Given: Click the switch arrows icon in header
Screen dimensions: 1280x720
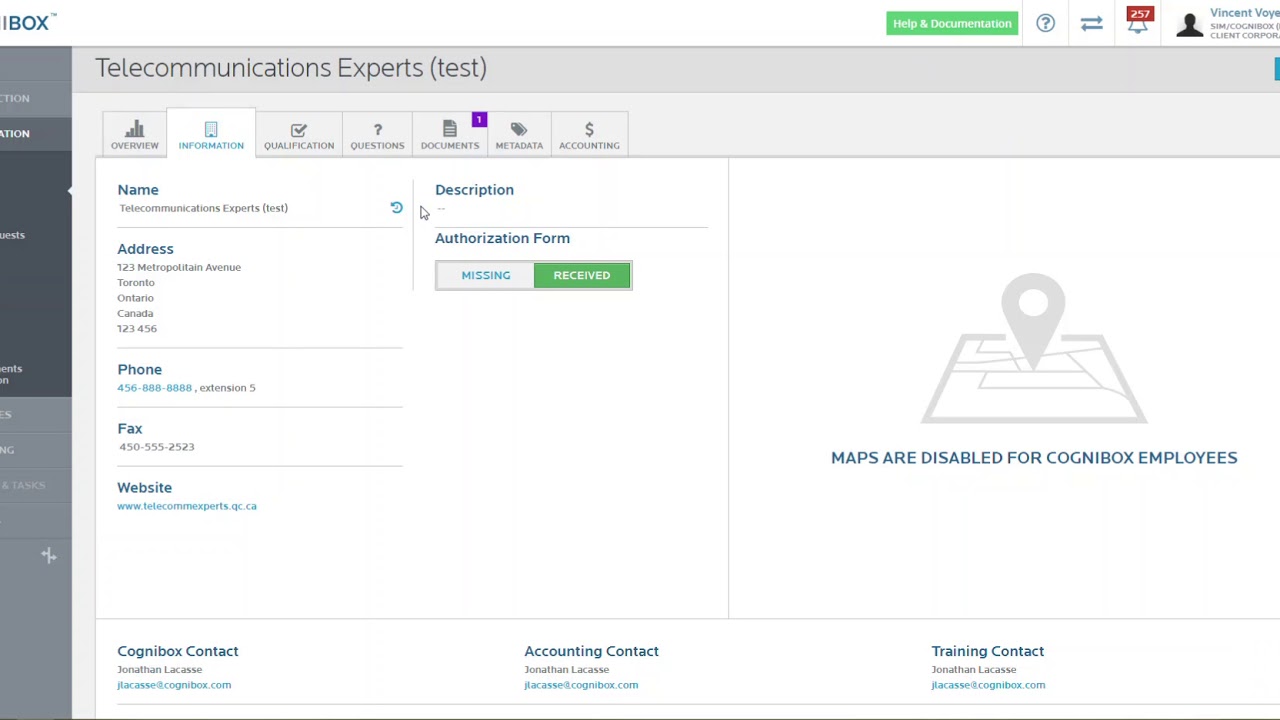Looking at the screenshot, I should [1091, 23].
